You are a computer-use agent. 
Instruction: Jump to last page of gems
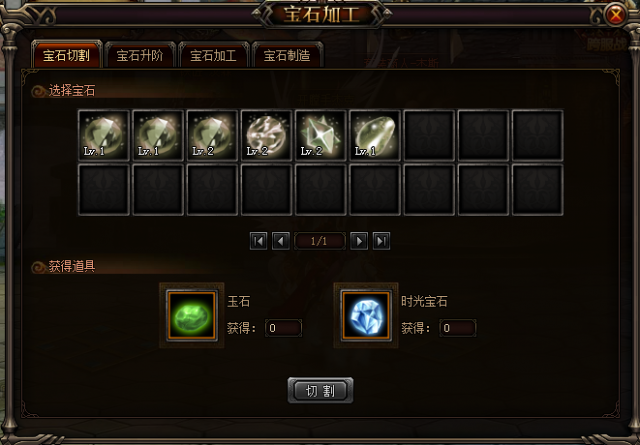coord(381,241)
